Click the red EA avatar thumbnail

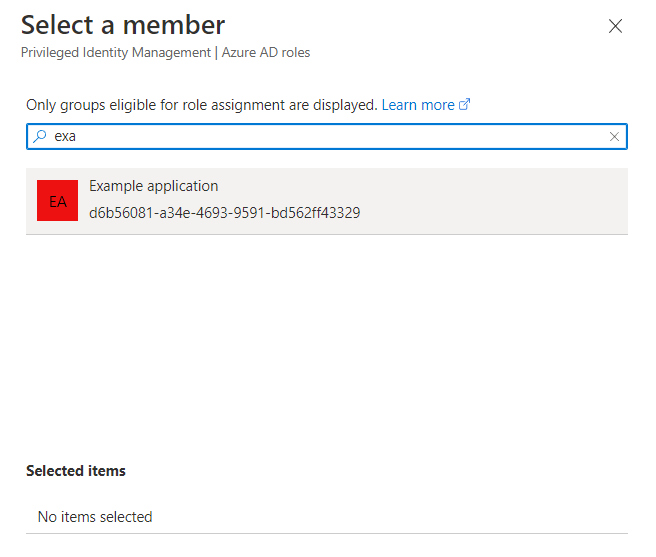click(x=57, y=200)
